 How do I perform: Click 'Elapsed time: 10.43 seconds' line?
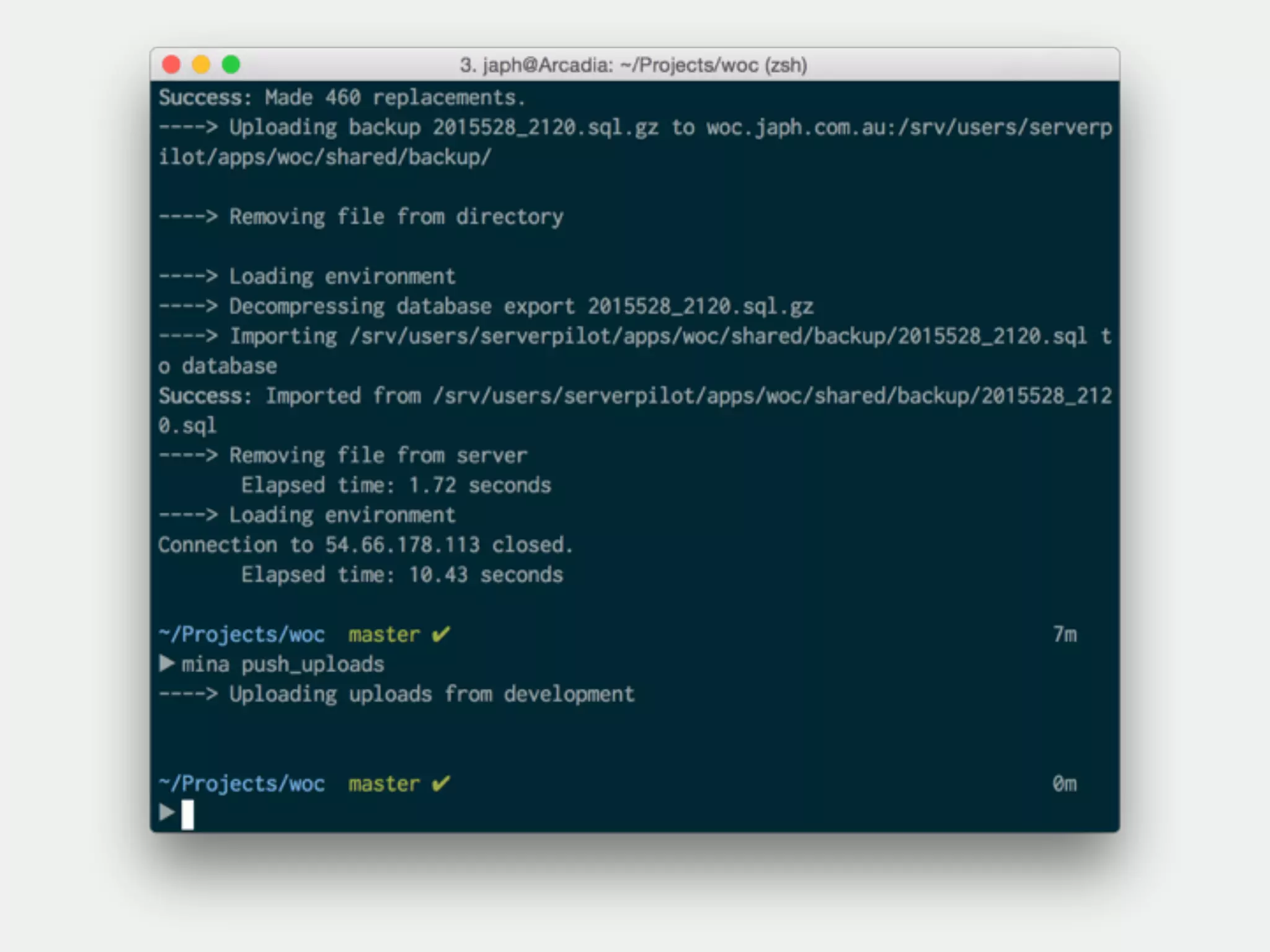[x=402, y=575]
